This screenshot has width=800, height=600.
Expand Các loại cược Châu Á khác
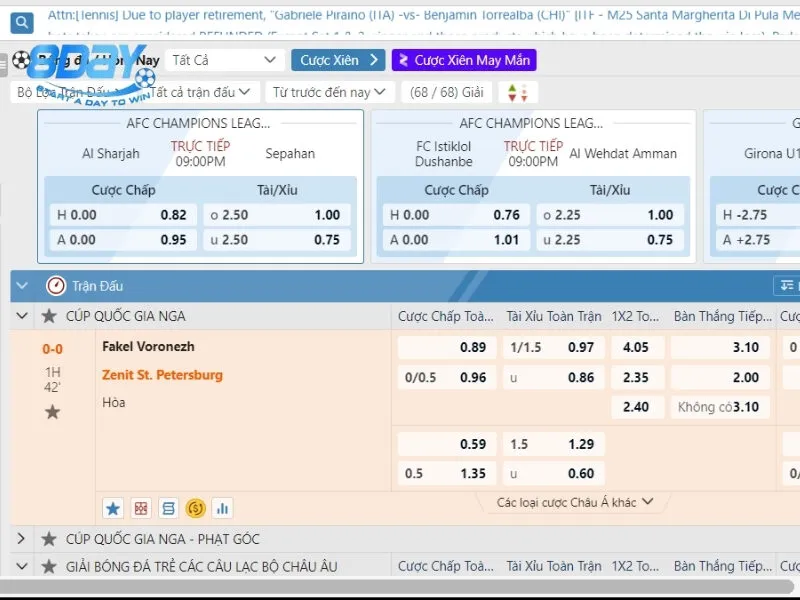574,503
